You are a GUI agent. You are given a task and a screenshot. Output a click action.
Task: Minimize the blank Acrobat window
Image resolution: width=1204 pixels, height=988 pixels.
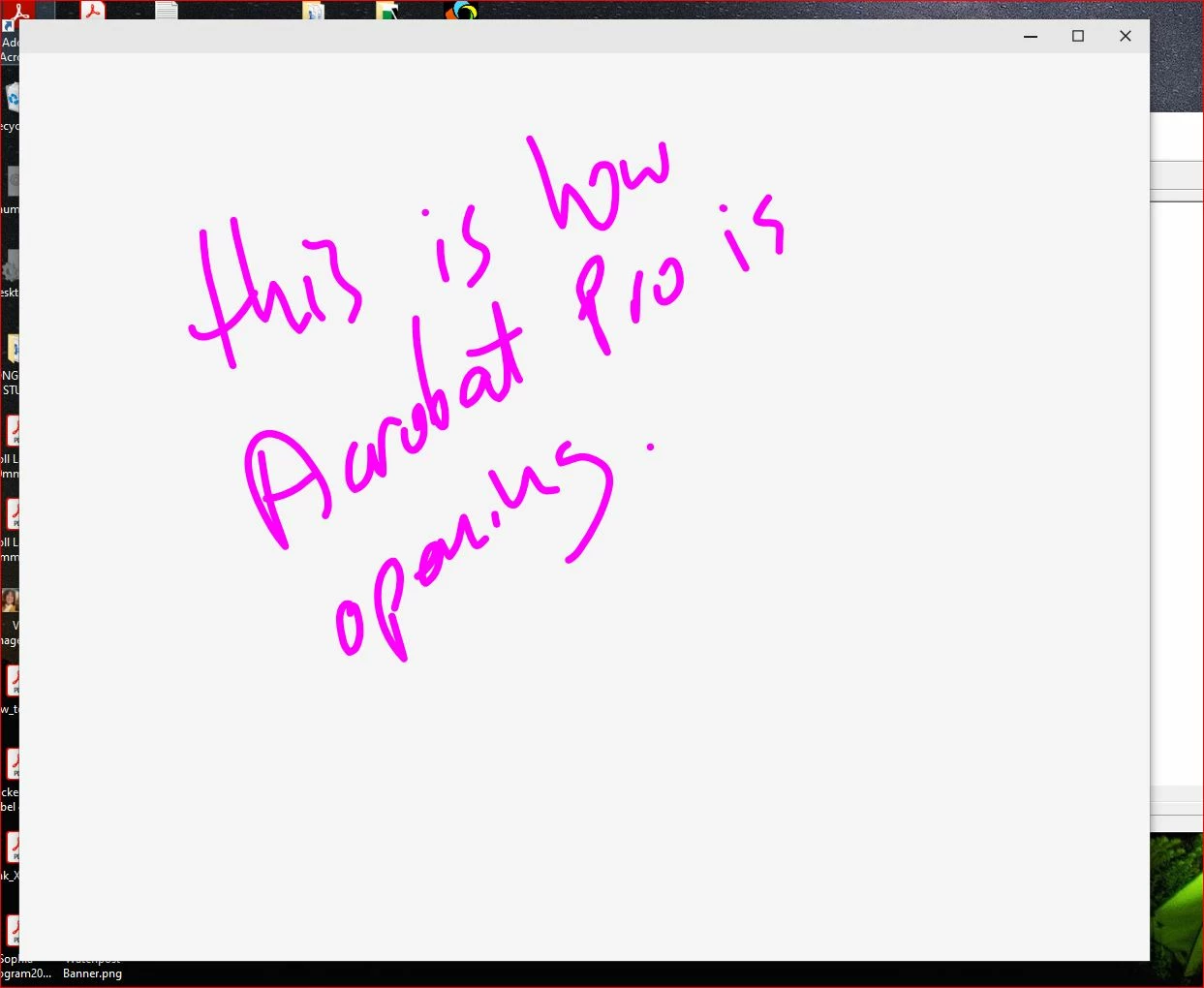[x=1031, y=36]
